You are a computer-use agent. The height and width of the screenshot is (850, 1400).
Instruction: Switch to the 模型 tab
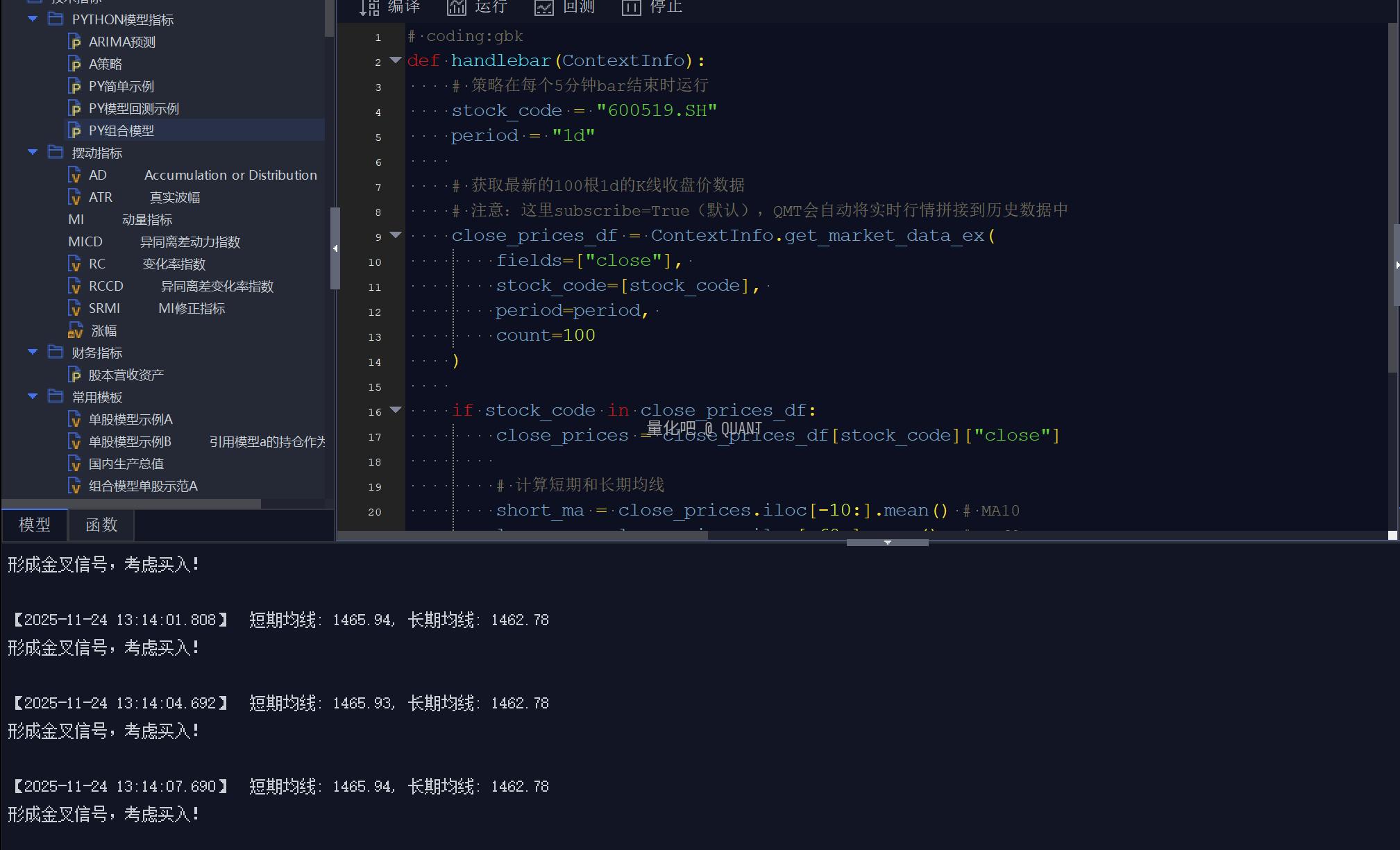[35, 525]
